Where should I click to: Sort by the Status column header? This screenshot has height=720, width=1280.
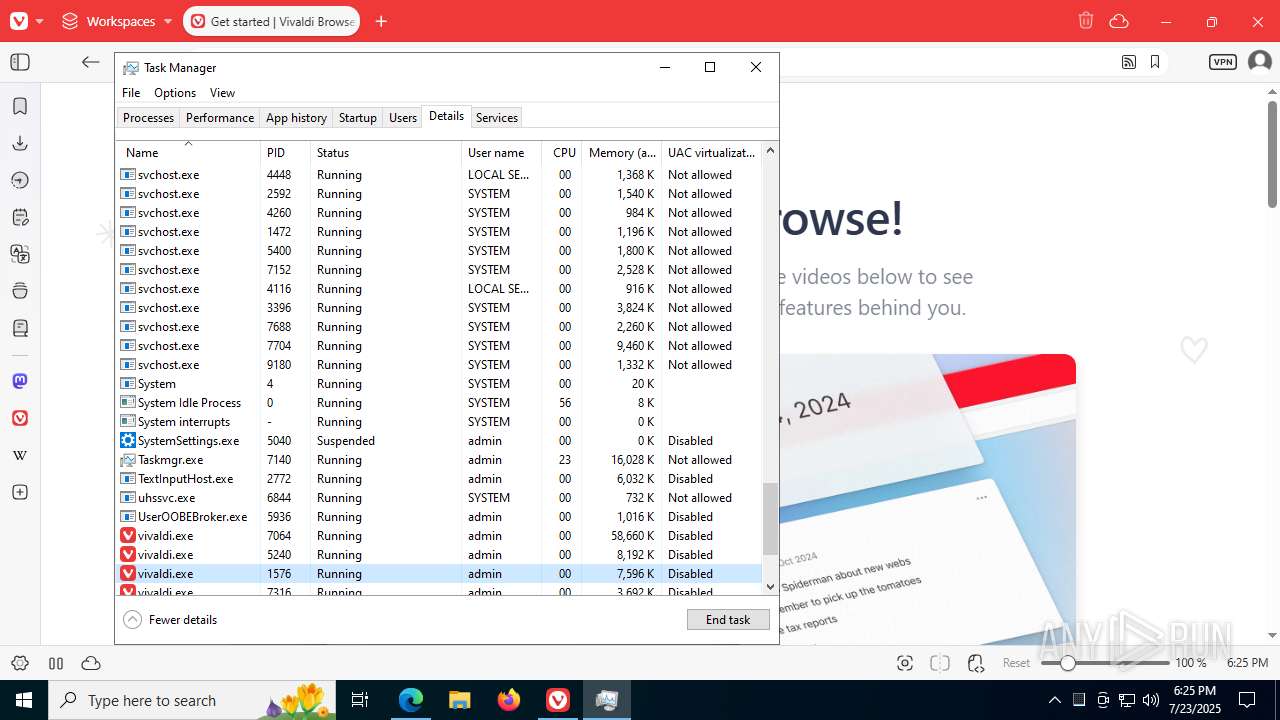point(386,152)
